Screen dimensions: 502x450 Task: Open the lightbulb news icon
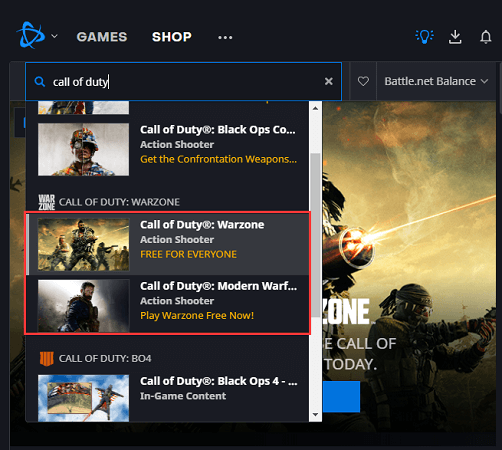(x=424, y=37)
